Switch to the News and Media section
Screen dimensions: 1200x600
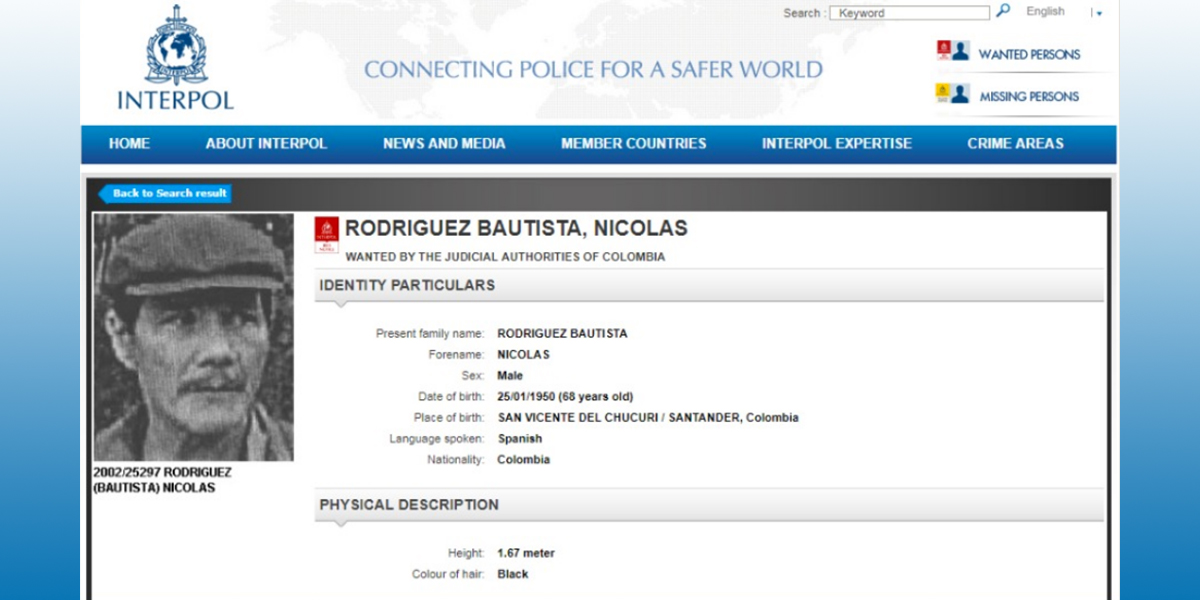(x=444, y=143)
